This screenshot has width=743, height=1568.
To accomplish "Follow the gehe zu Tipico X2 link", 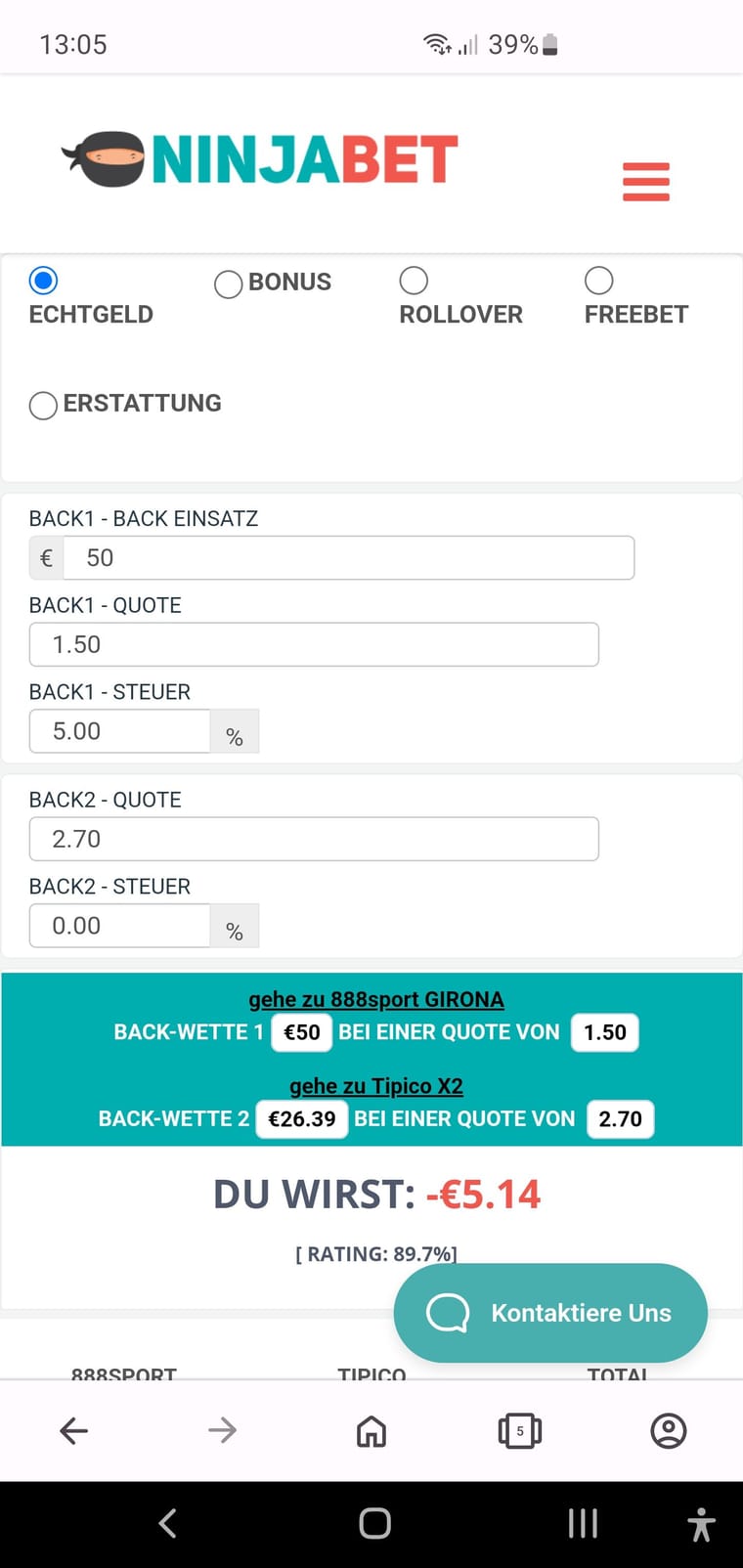I will pyautogui.click(x=376, y=1086).
